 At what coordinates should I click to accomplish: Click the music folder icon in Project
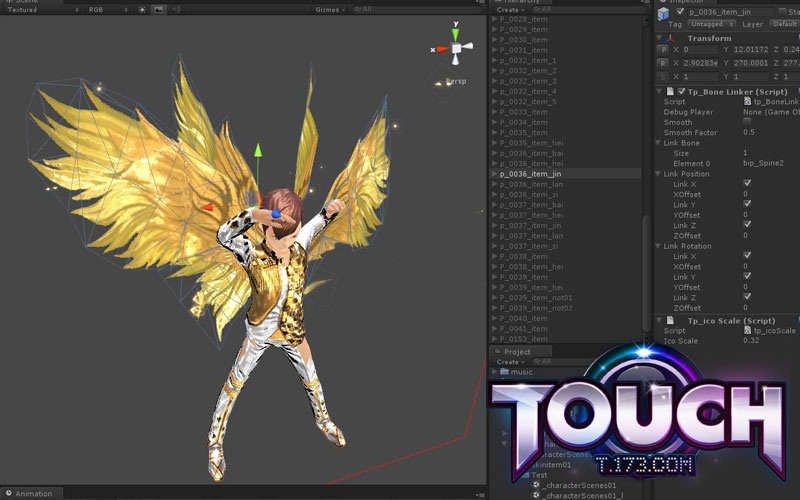coord(505,371)
